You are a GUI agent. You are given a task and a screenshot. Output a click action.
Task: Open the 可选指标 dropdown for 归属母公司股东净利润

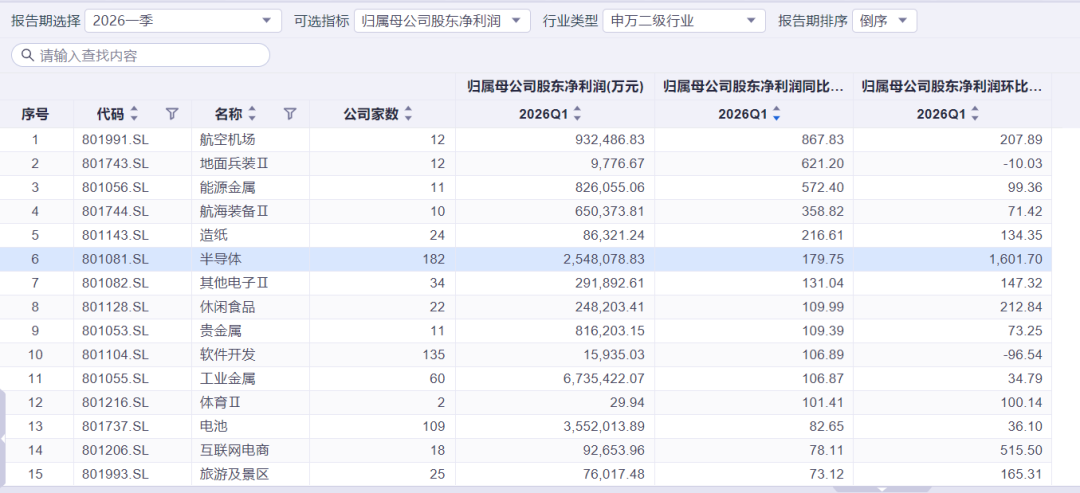pos(442,21)
